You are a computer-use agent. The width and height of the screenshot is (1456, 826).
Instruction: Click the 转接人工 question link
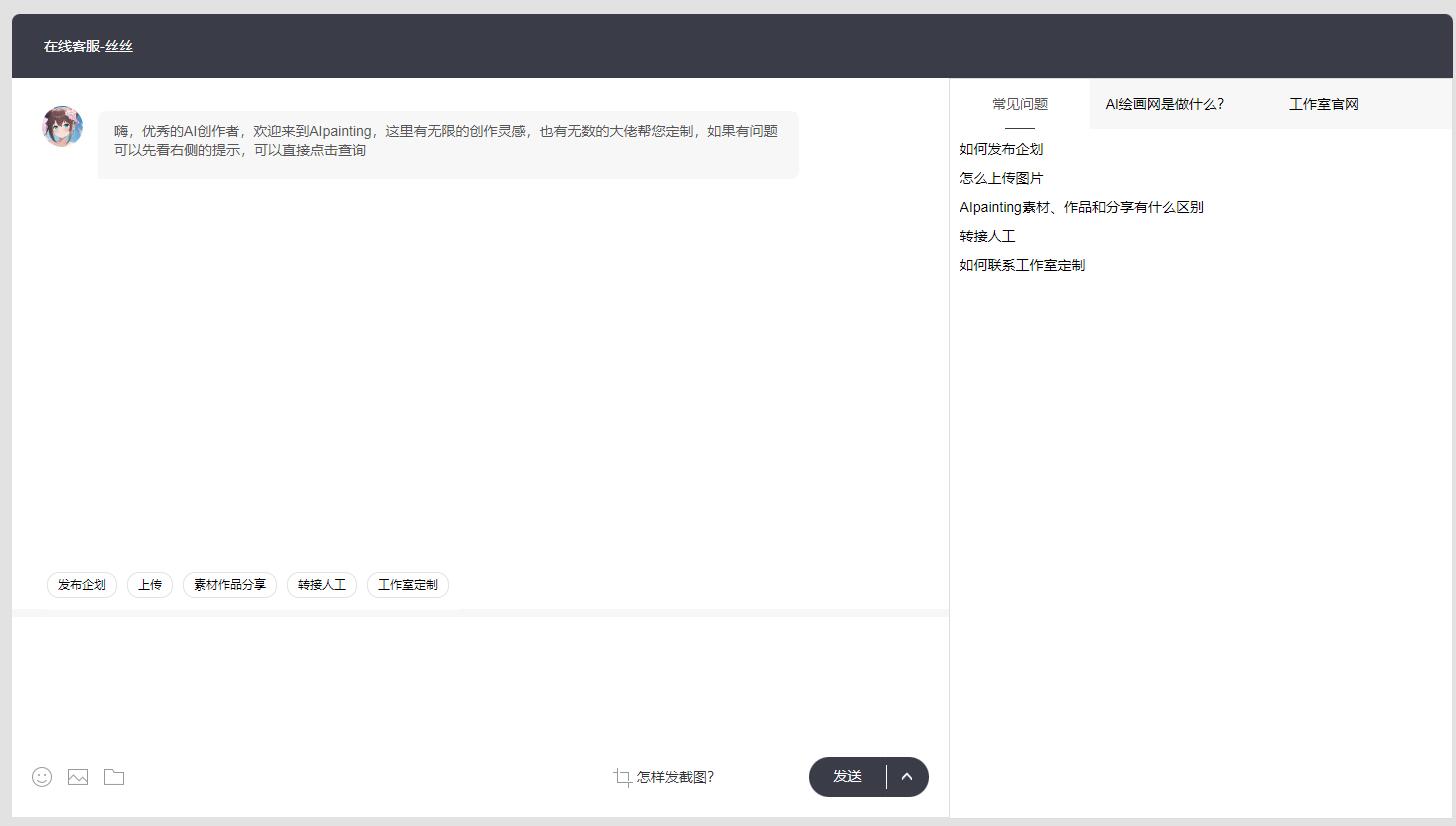tap(987, 235)
